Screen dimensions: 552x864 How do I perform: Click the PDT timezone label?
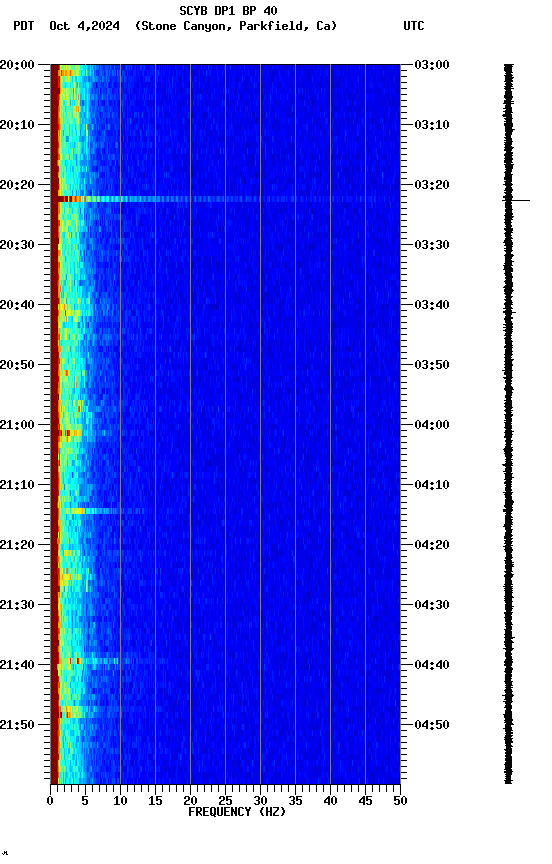coord(24,26)
